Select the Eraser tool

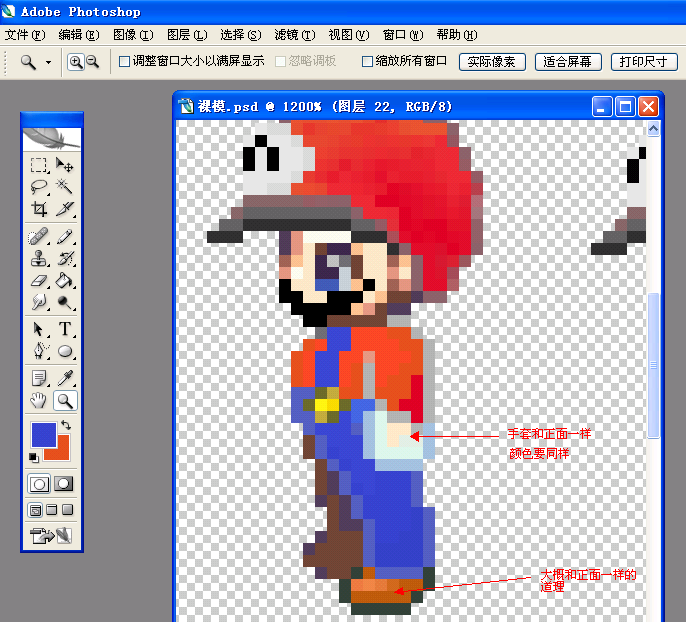click(x=38, y=280)
